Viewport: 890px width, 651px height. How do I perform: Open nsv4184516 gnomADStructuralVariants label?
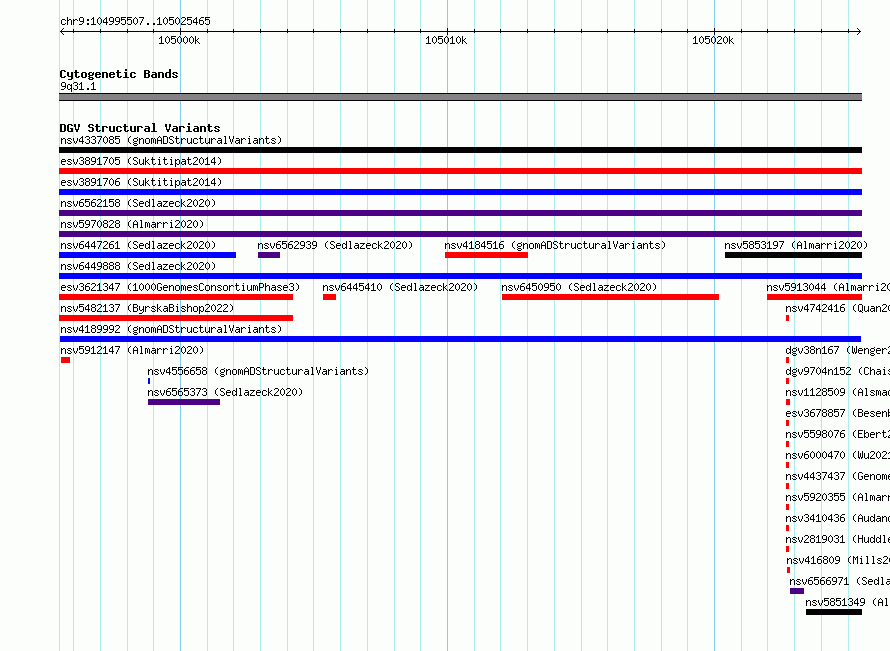(555, 245)
